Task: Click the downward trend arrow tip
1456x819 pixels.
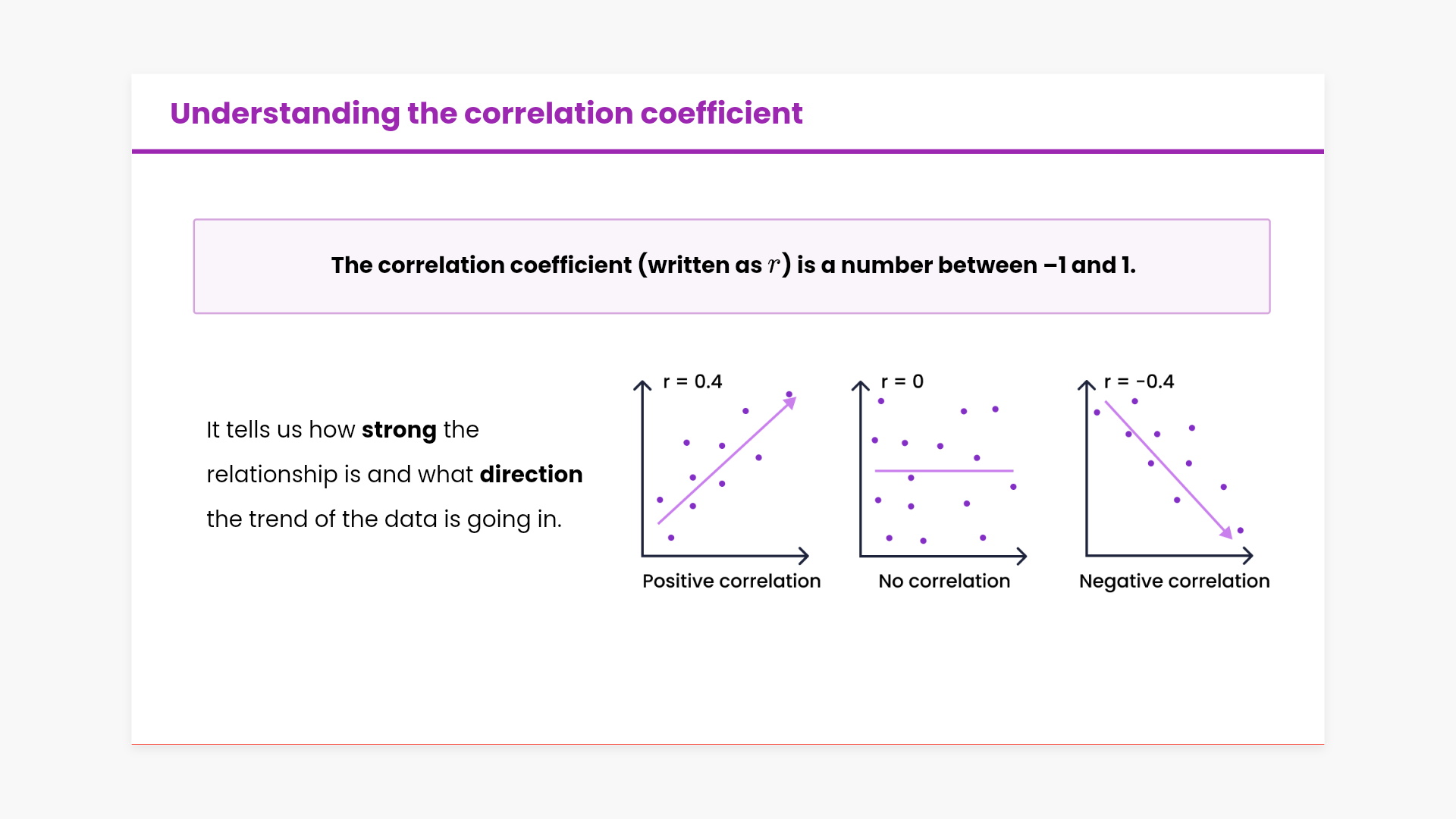Action: pos(1227,534)
